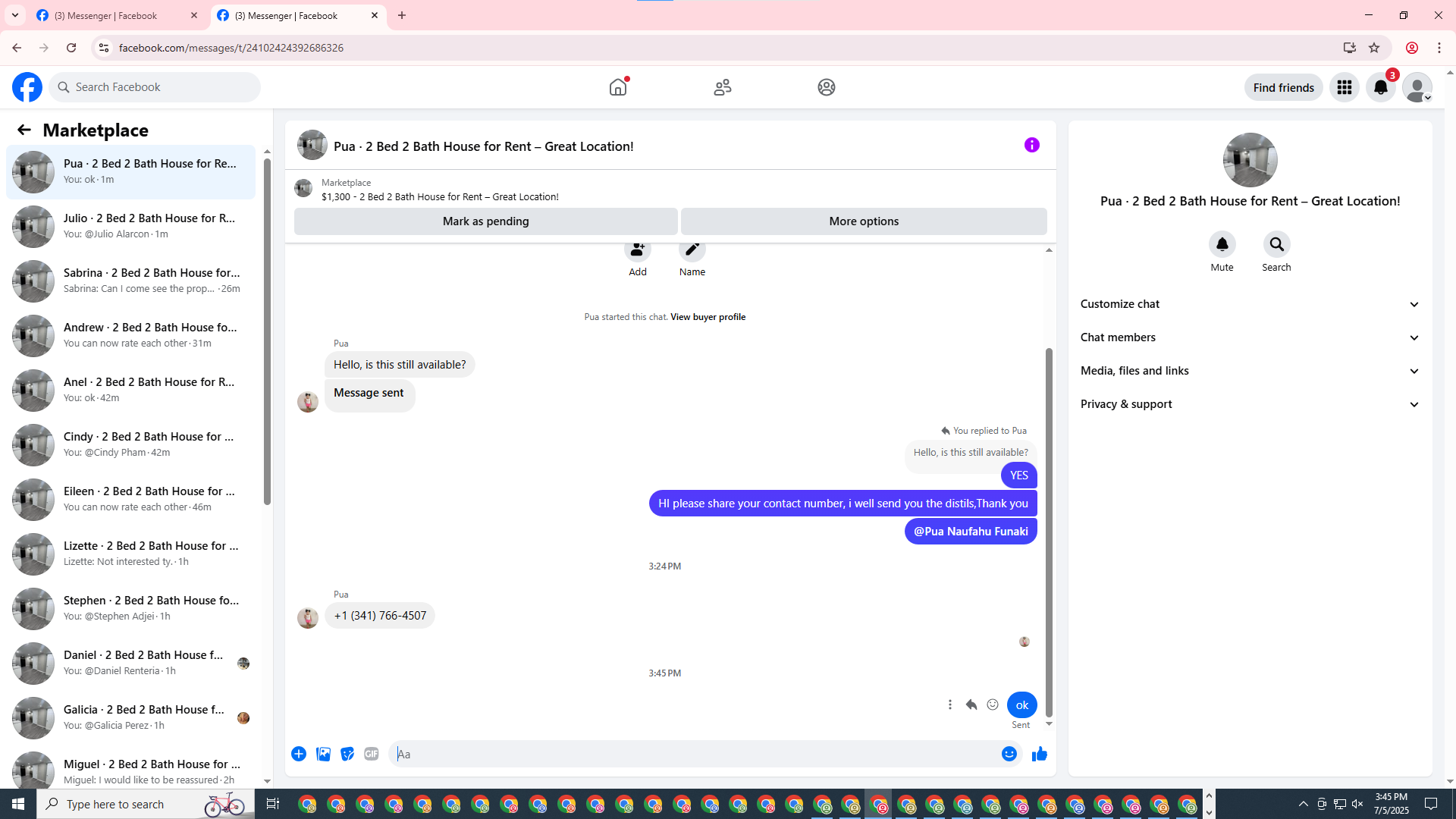Image resolution: width=1456 pixels, height=819 pixels.
Task: Open more actions with the plus icon
Action: tap(299, 754)
